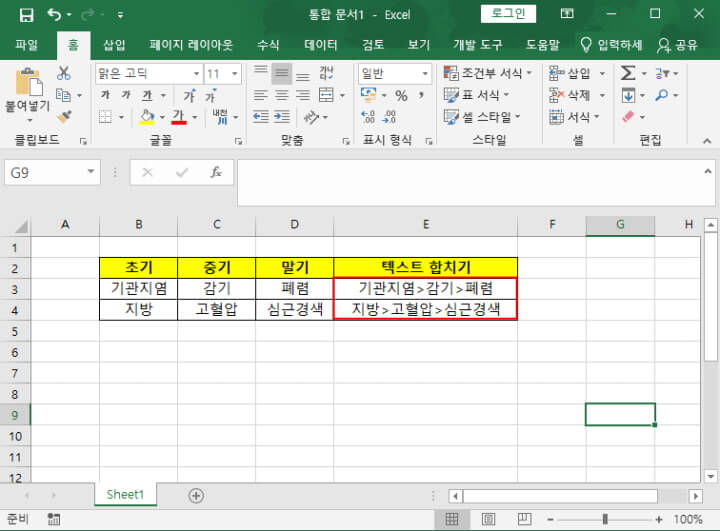
Task: Click the align left icon
Action: click(x=260, y=95)
